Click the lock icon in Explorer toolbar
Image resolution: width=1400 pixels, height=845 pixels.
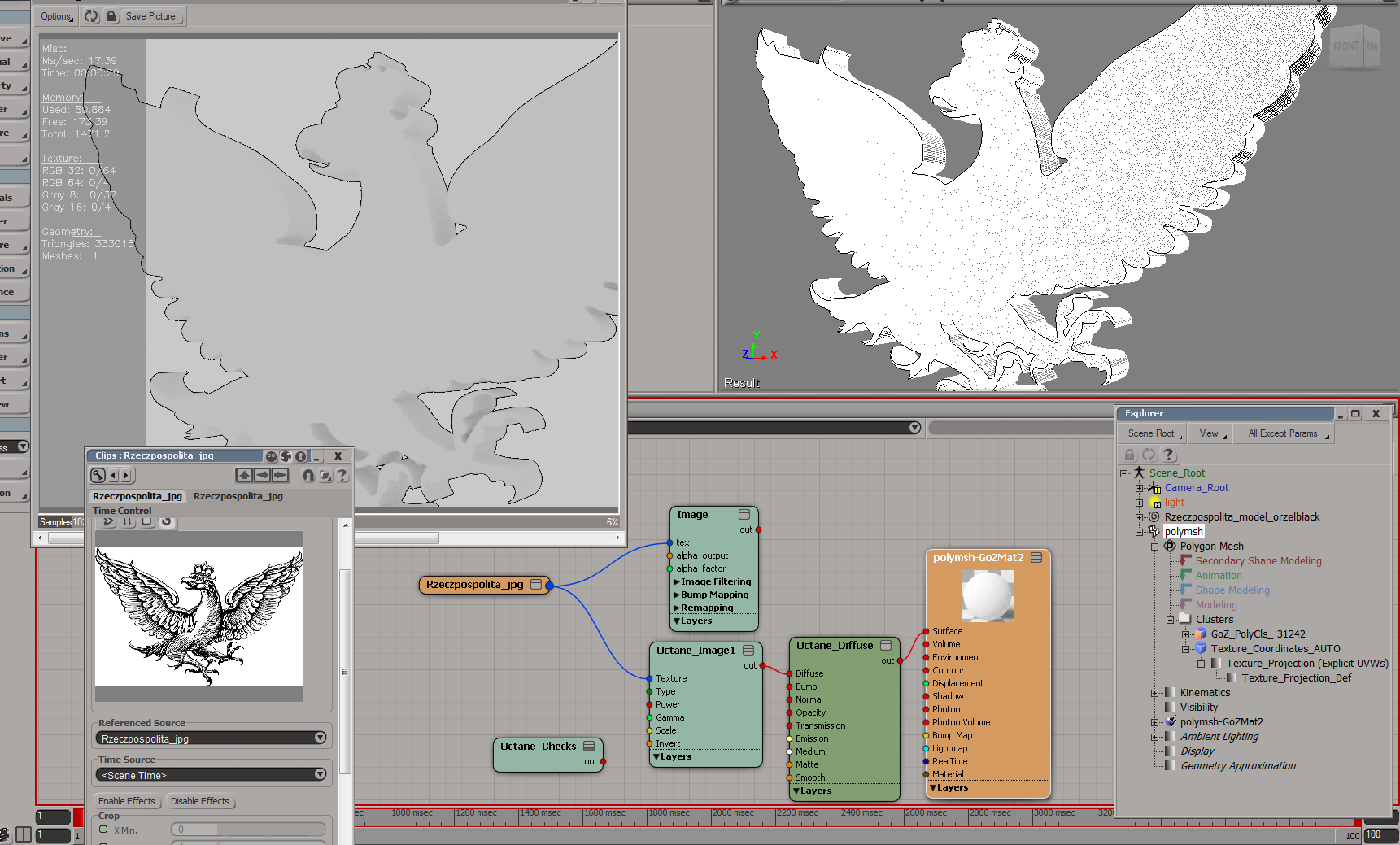click(x=1130, y=455)
